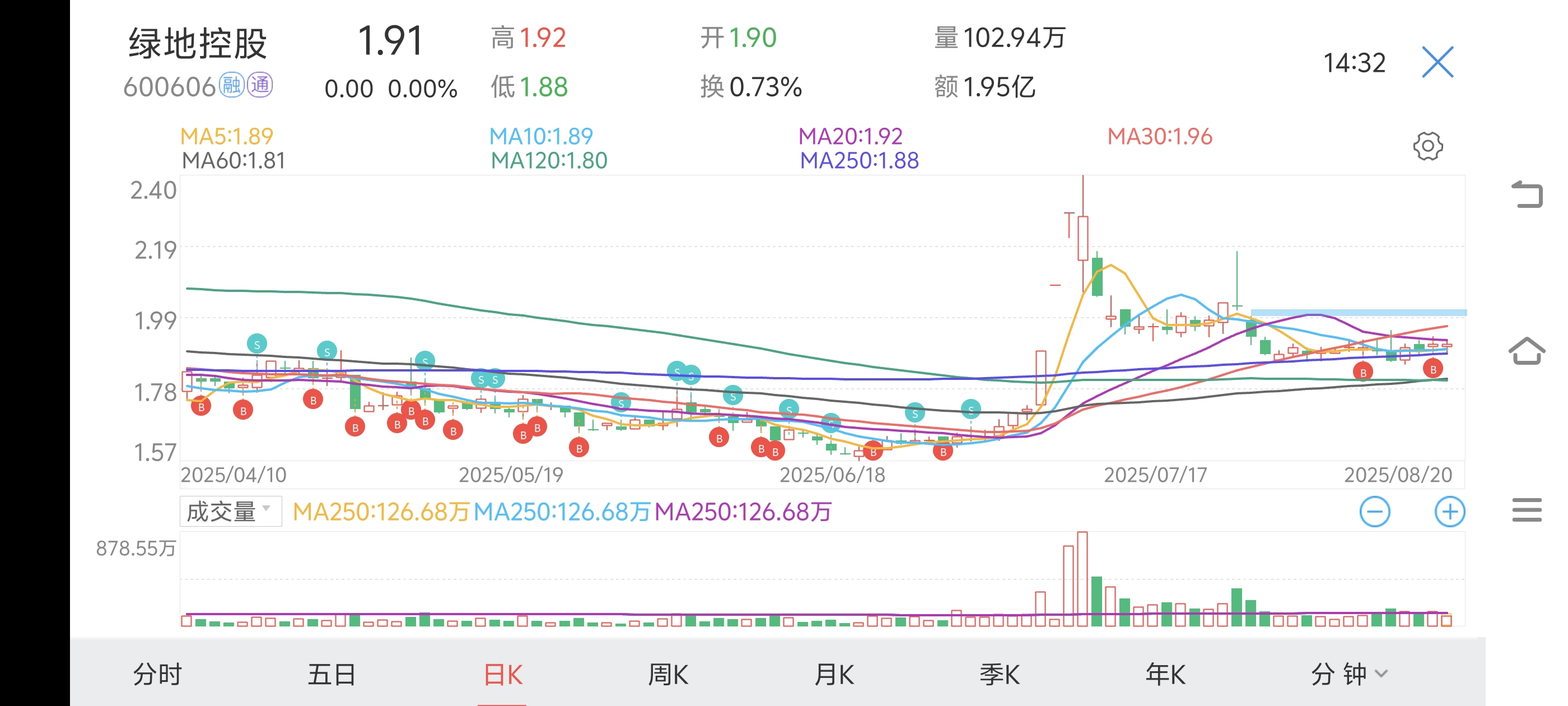Switch to the 五日 tab

(x=332, y=674)
